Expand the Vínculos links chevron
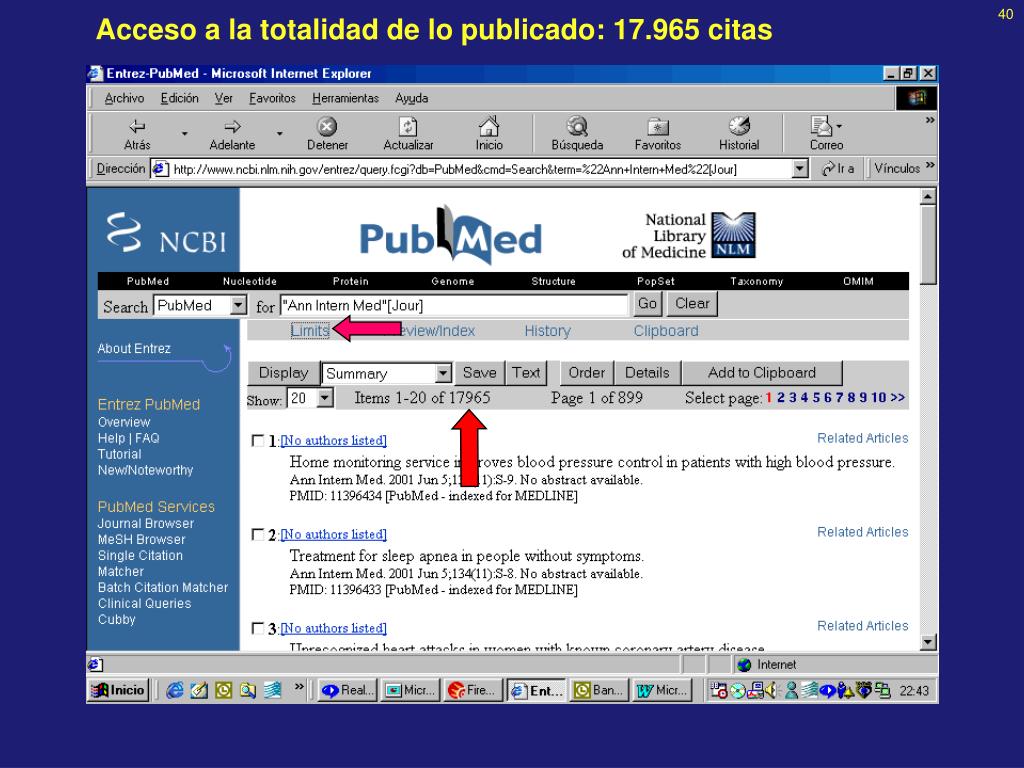Screen dimensions: 1024x768 pos(930,165)
